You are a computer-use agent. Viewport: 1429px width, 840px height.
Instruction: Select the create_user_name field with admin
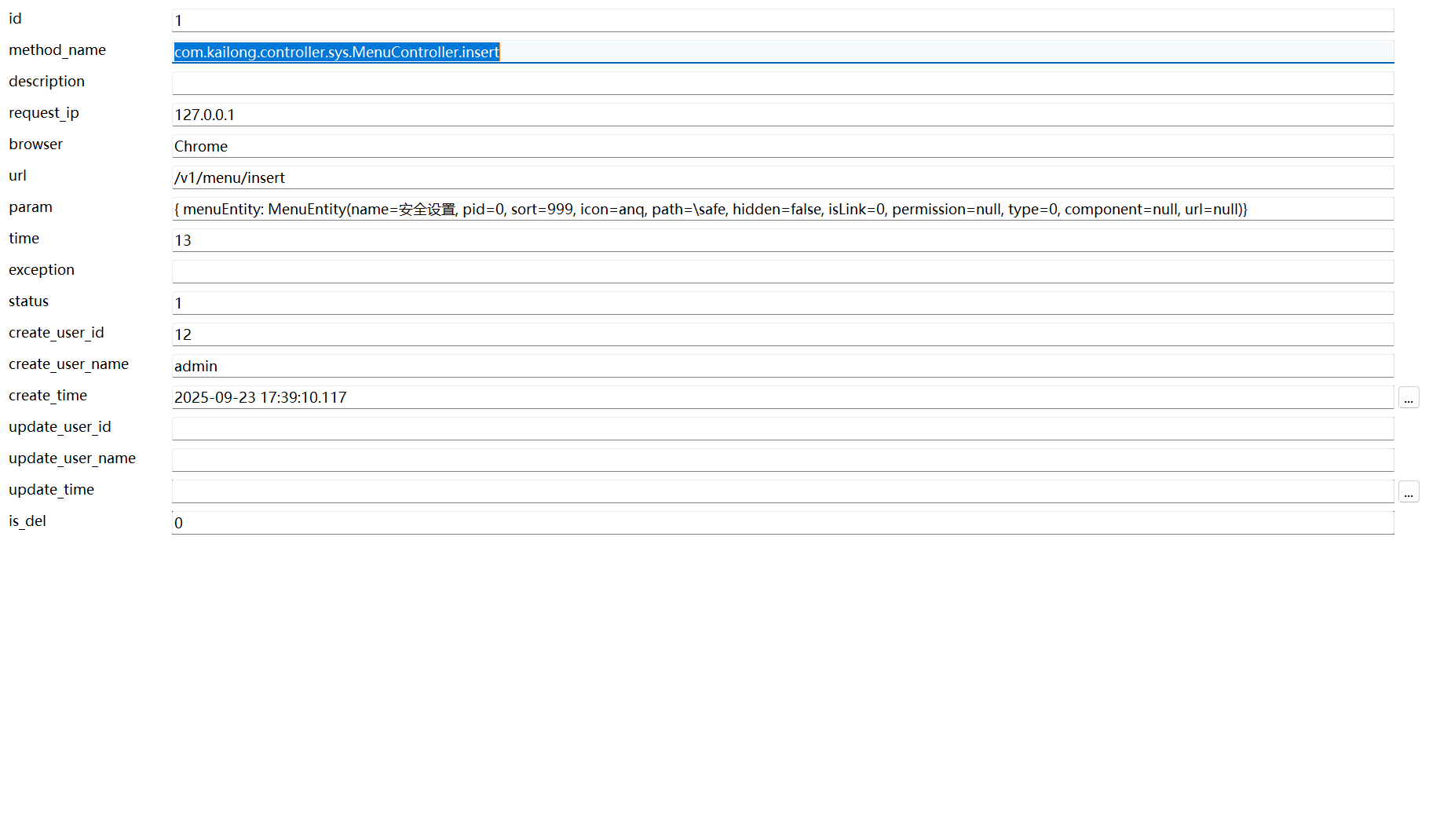coord(782,366)
